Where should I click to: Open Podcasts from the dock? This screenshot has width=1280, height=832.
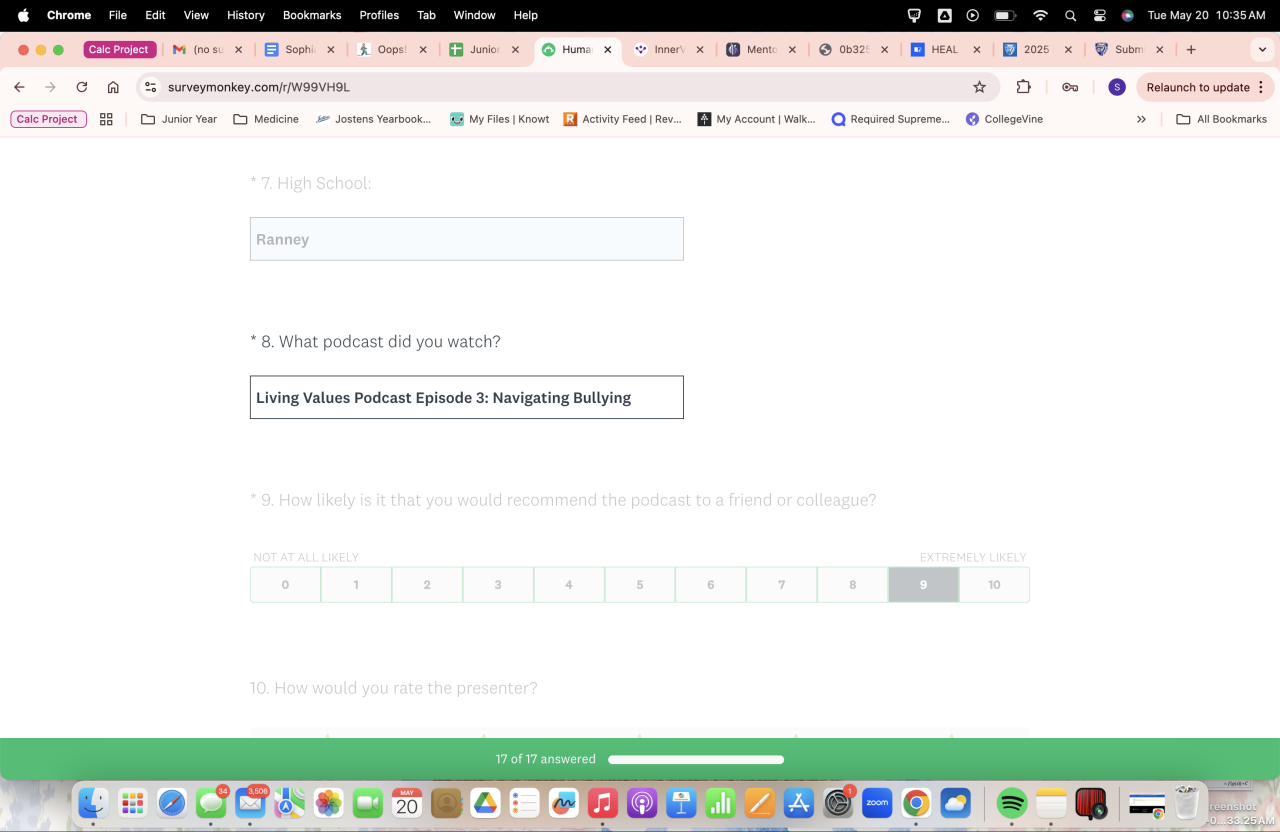tap(642, 802)
